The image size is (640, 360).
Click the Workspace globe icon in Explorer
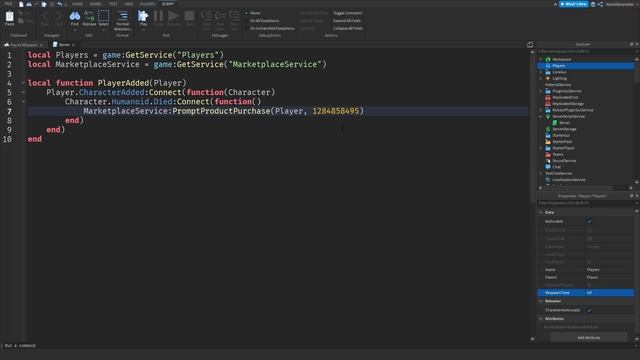coord(548,60)
